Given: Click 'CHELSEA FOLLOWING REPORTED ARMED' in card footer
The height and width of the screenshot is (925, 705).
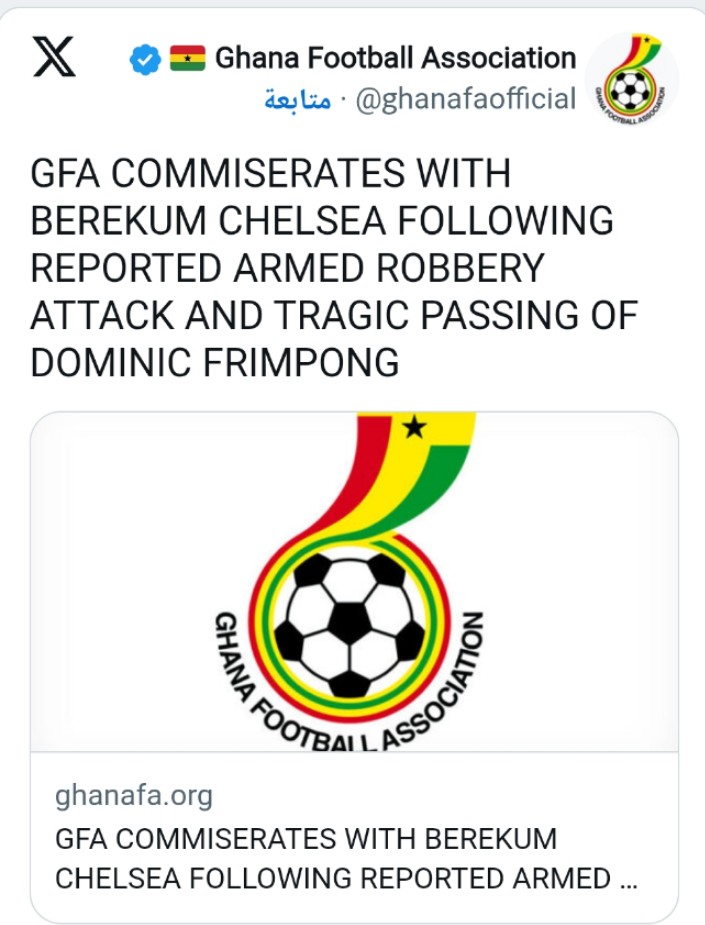Looking at the screenshot, I should tap(332, 879).
